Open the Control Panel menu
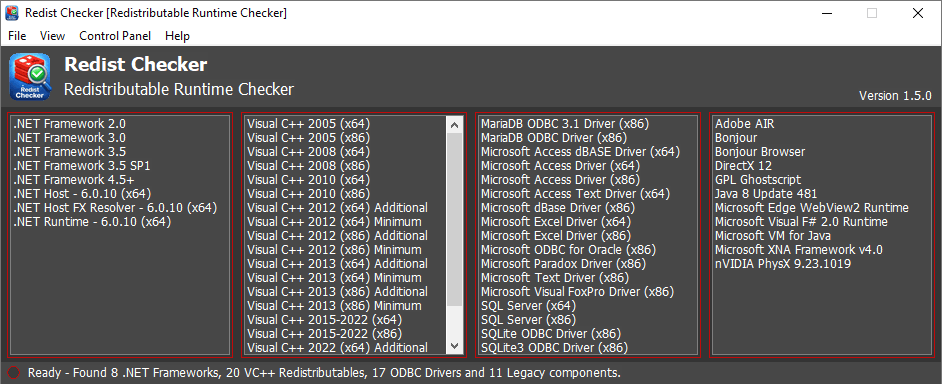The height and width of the screenshot is (384, 942). (x=115, y=36)
